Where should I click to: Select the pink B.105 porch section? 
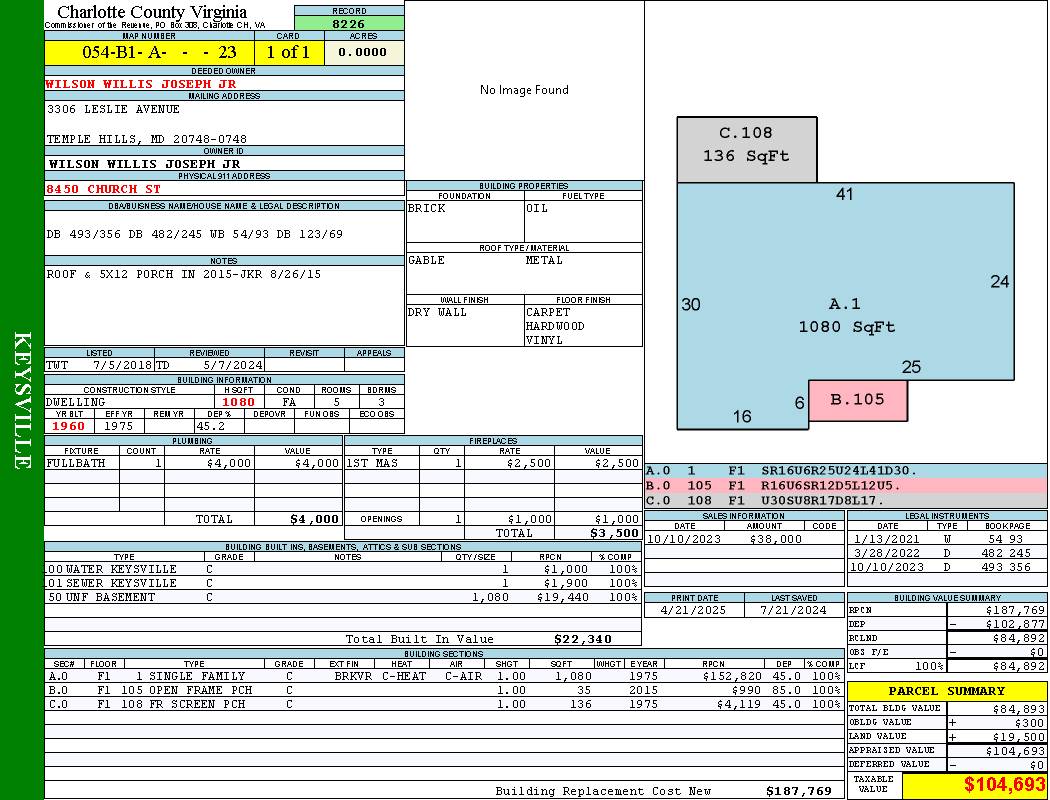857,400
